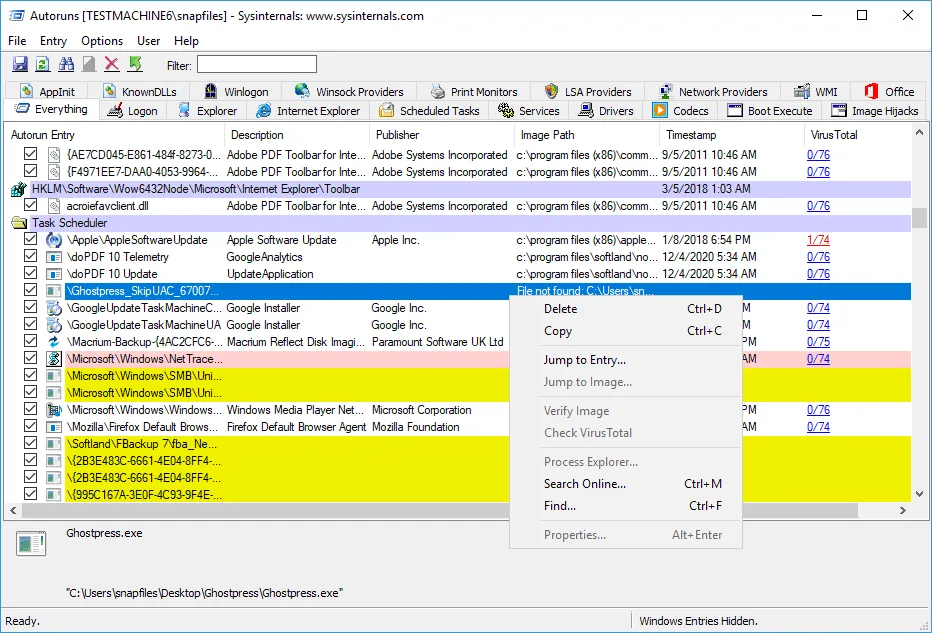Open VirusTotal 0/74 link for Firefox Browser Agent
This screenshot has height=633, width=932.
818,427
